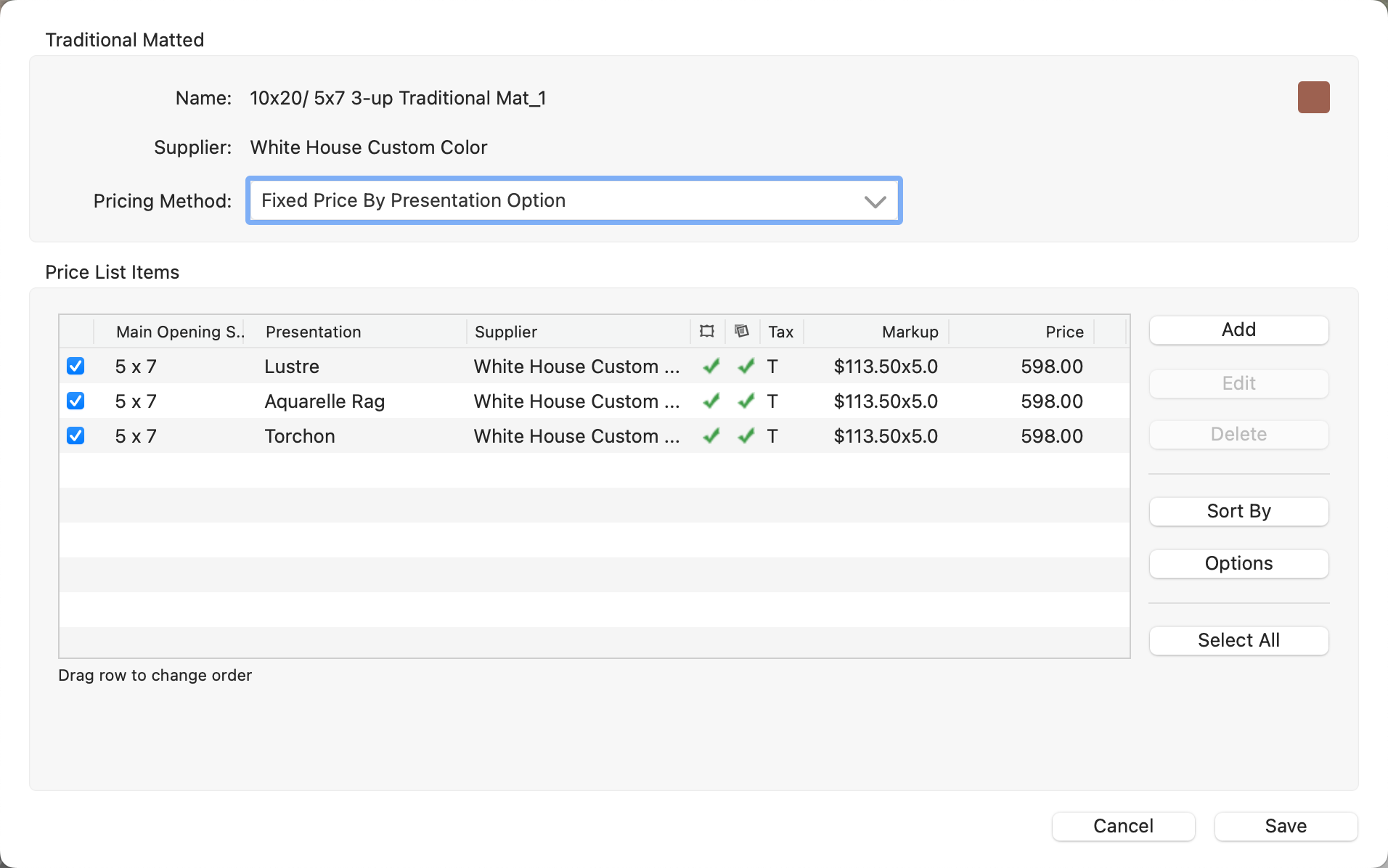Click the frame icon column header
Image resolution: width=1388 pixels, height=868 pixels.
coord(706,332)
